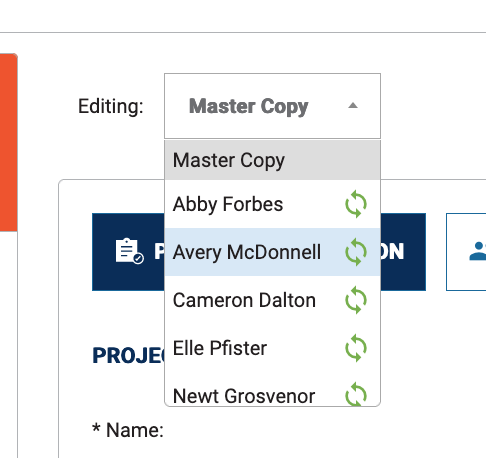
Task: Click the orange sidebar panel
Action: 9,142
